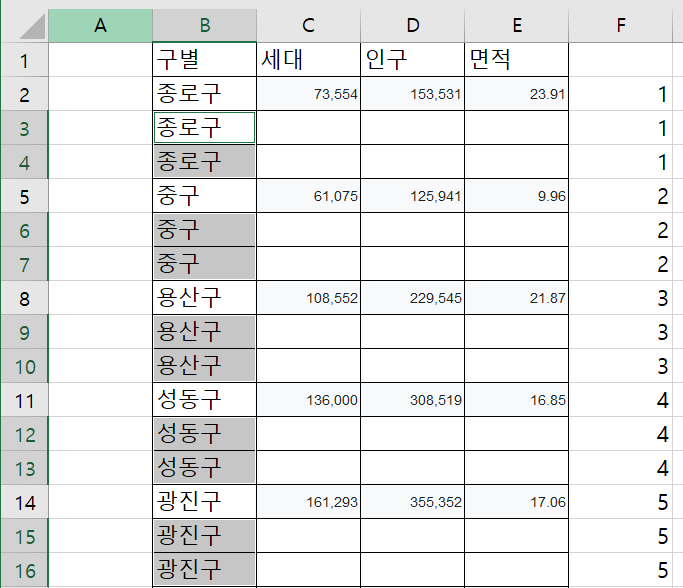
Task: Select the shaded 광진구 cell in row 15
Action: pos(204,536)
